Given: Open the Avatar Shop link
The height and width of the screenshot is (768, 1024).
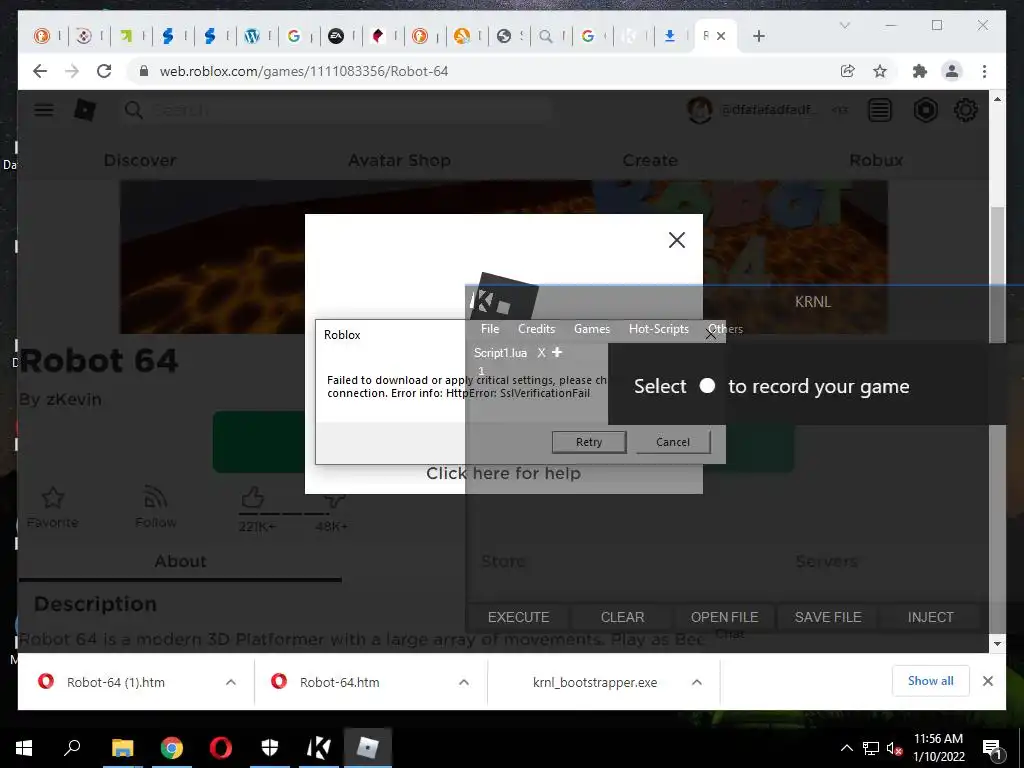Looking at the screenshot, I should click(399, 160).
